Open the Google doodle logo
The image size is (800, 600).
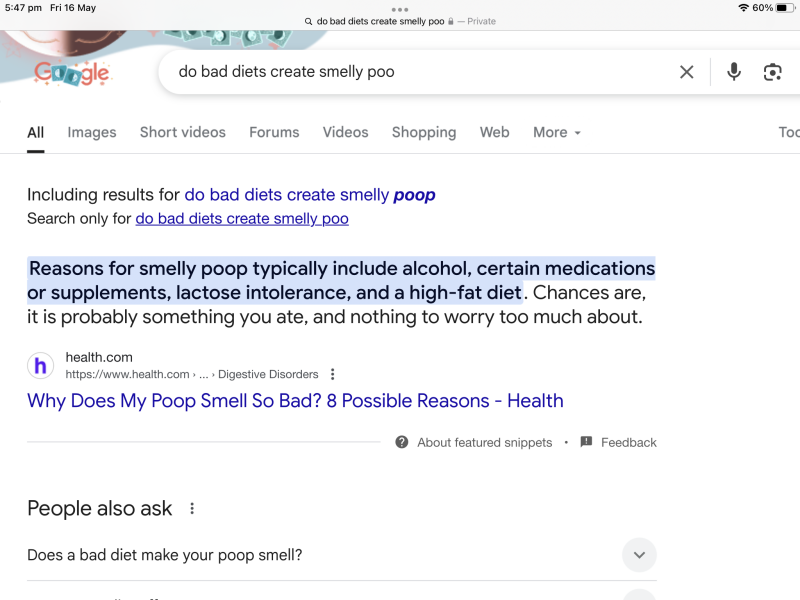click(x=71, y=73)
